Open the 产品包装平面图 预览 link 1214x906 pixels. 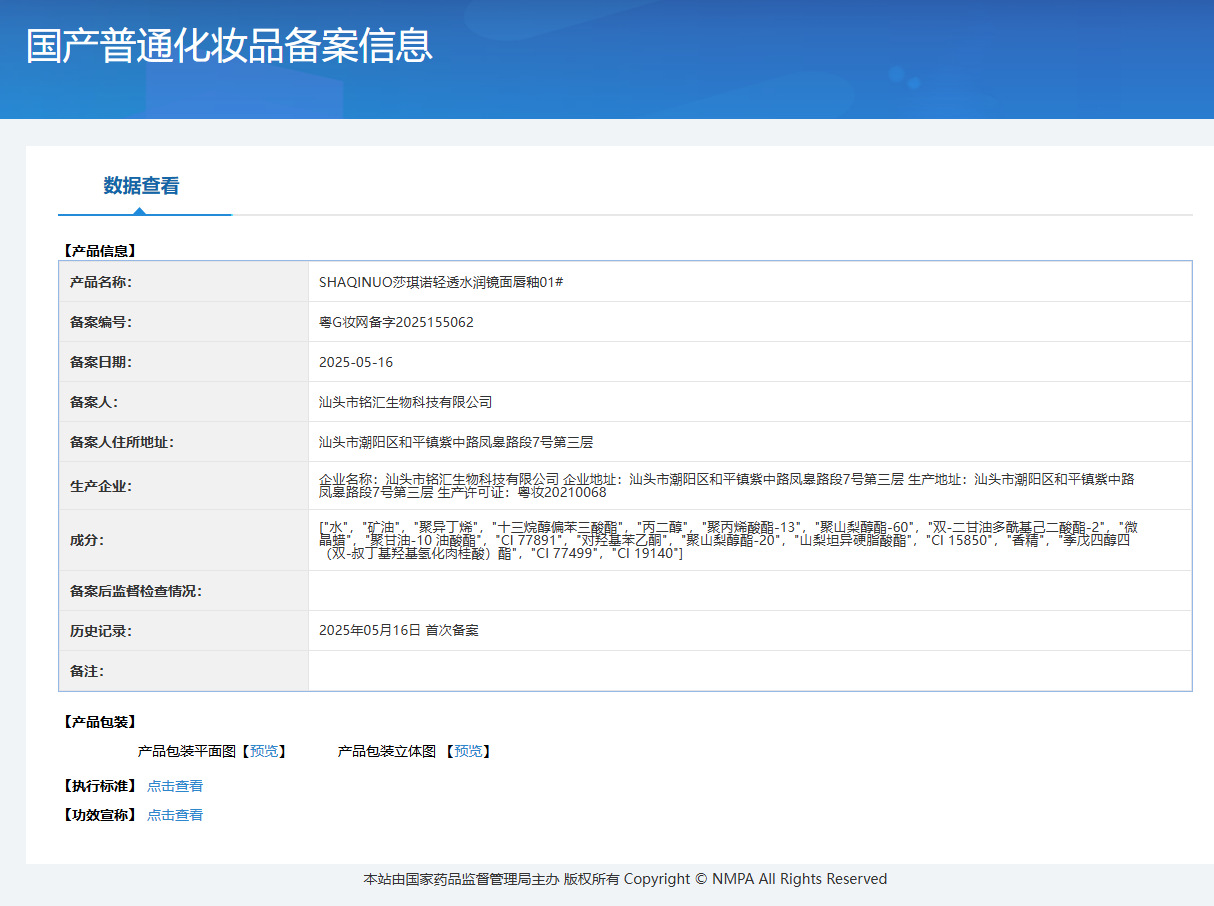[x=265, y=751]
